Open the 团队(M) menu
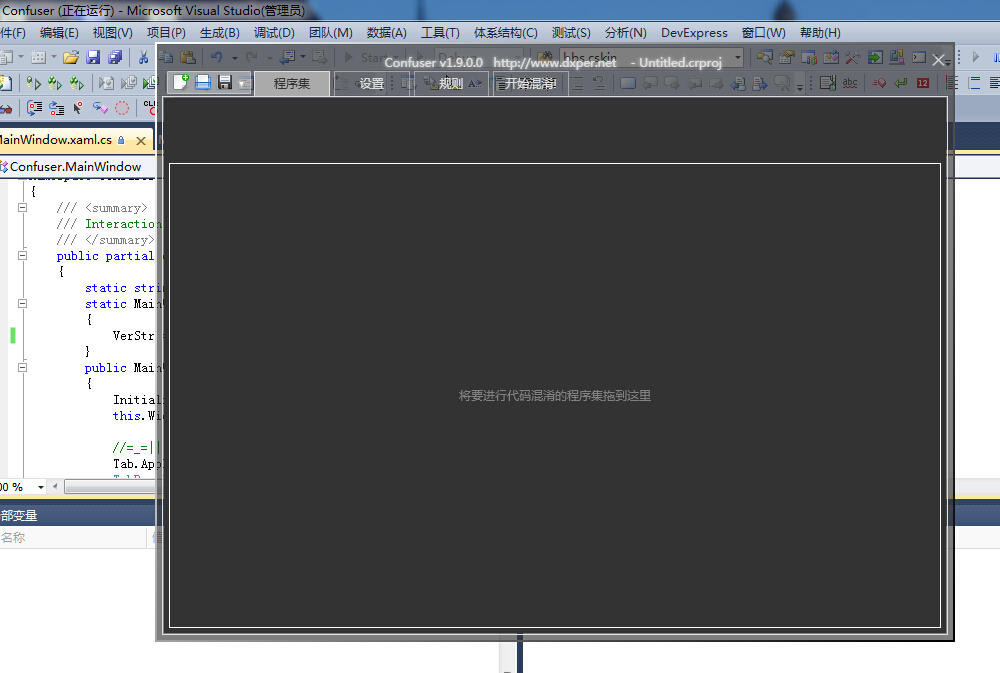Viewport: 1000px width, 673px height. click(x=331, y=33)
